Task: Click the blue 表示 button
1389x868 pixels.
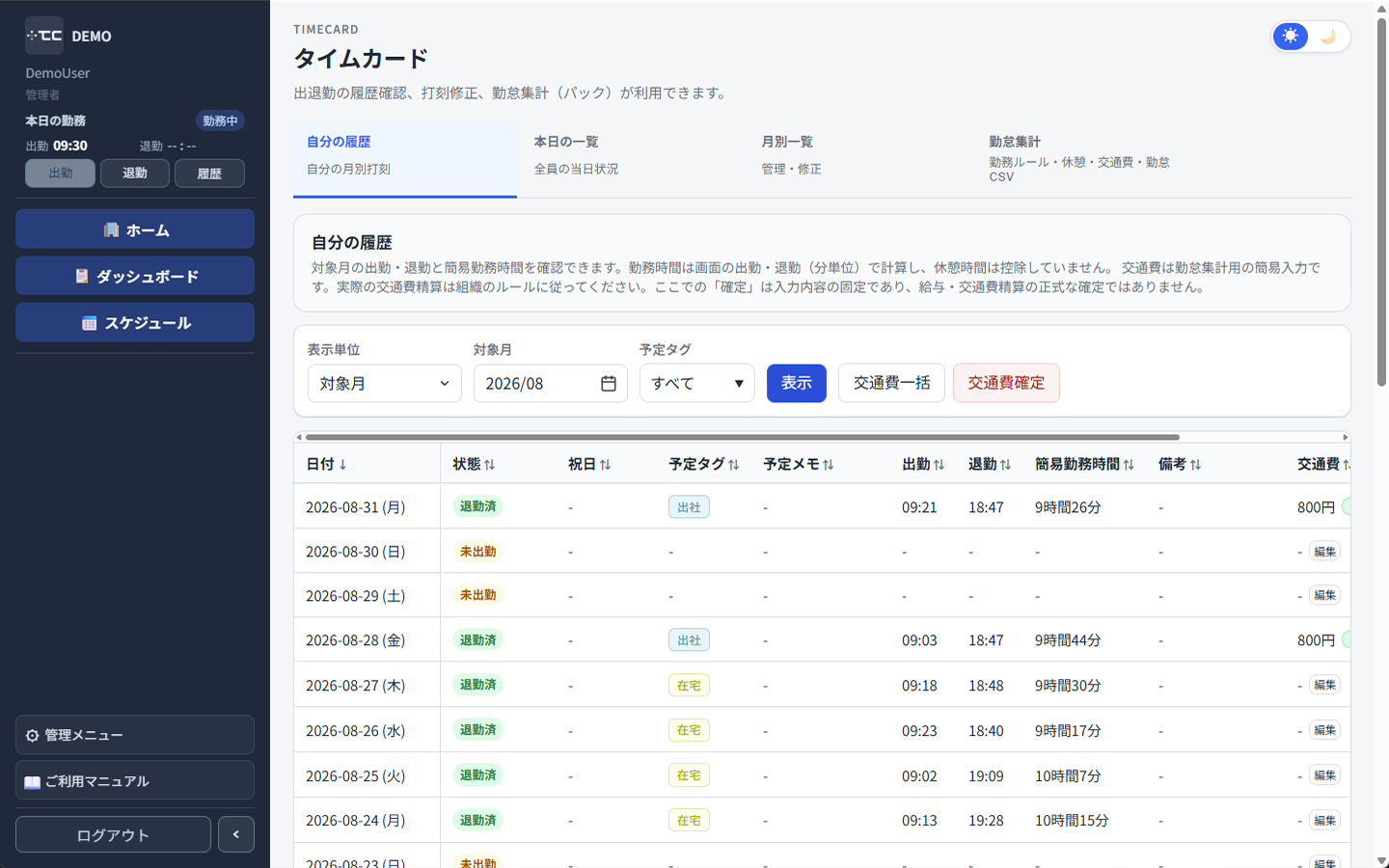Action: click(x=797, y=384)
